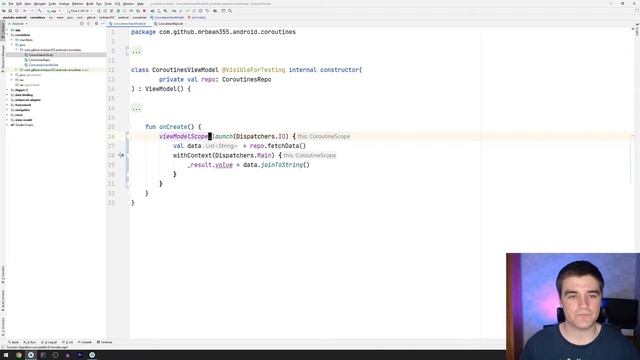
Task: Open the target device dropdown
Action: click(x=80, y=11)
